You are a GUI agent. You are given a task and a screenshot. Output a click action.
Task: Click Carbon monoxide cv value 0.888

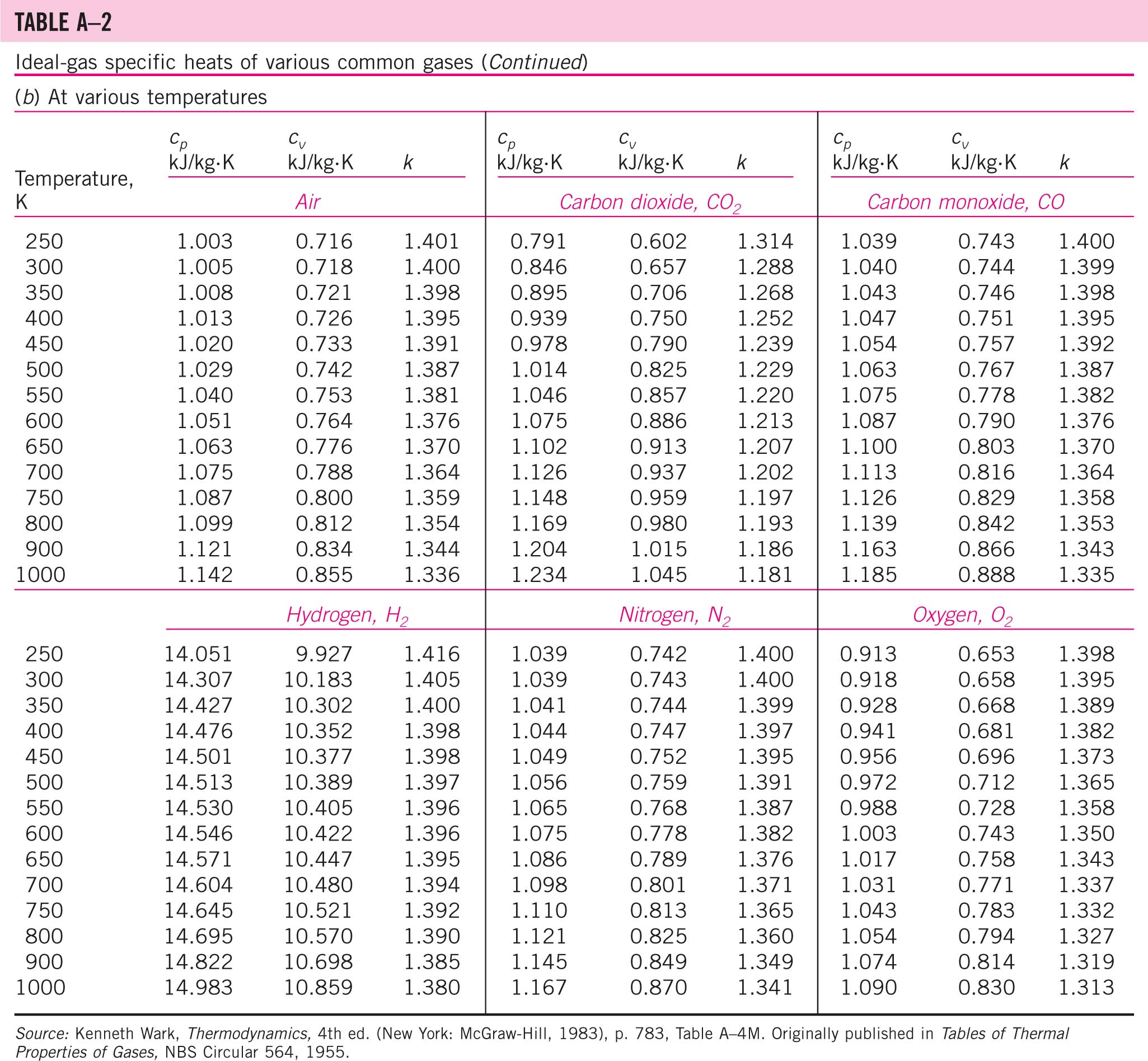coord(986,574)
